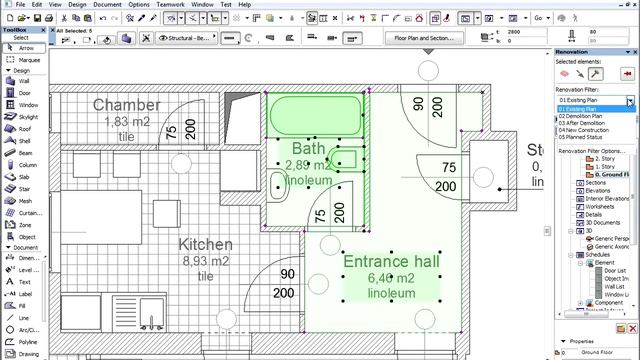
Task: Collapse the 3D node in navigator tree
Action: [x=571, y=231]
